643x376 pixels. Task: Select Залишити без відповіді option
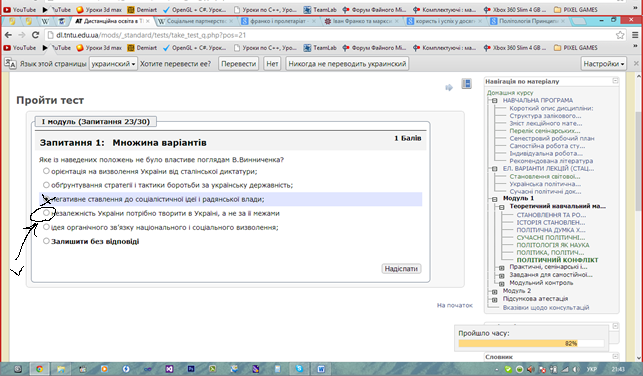tap(46, 241)
